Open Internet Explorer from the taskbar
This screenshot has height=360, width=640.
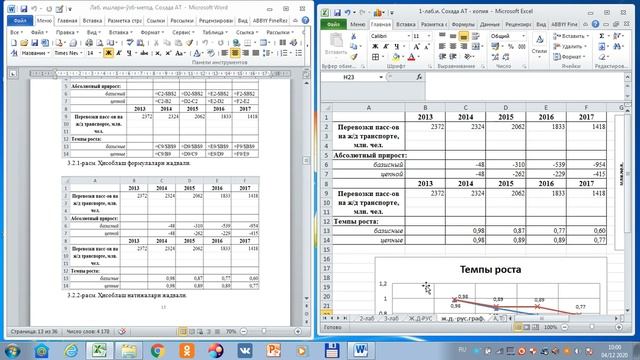coord(71,350)
